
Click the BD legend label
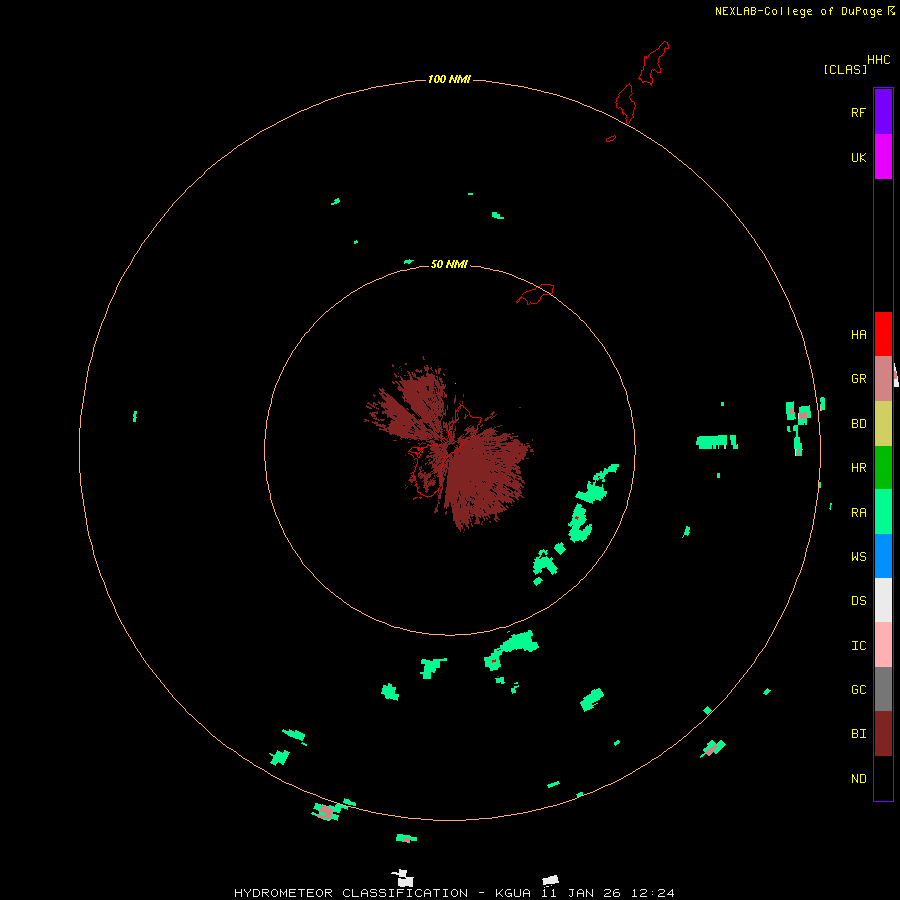click(x=859, y=424)
